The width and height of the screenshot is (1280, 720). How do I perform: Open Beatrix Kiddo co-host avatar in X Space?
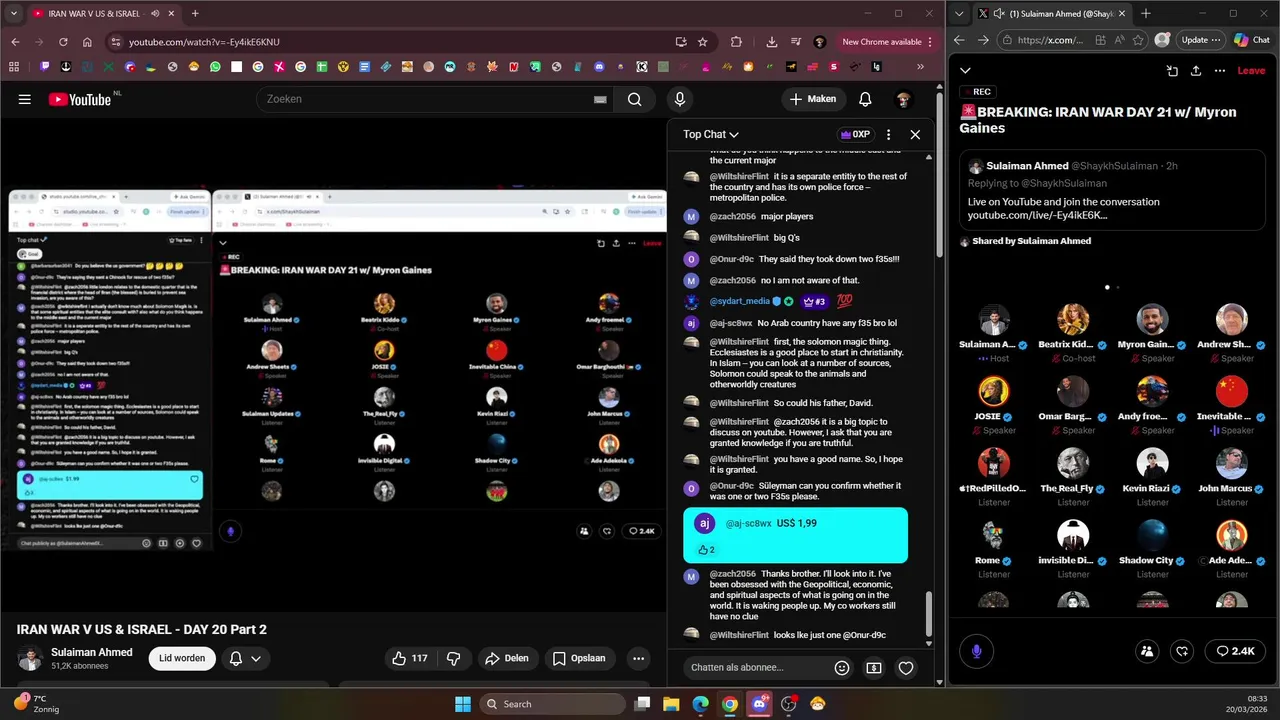(x=1073, y=320)
